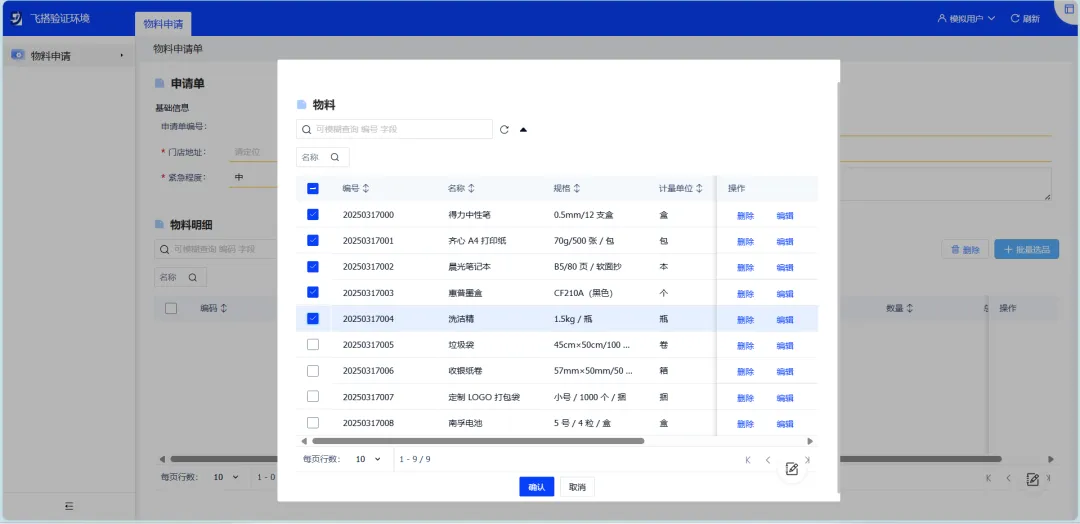1080x524 pixels.
Task: Click the 取消 button
Action: (577, 487)
